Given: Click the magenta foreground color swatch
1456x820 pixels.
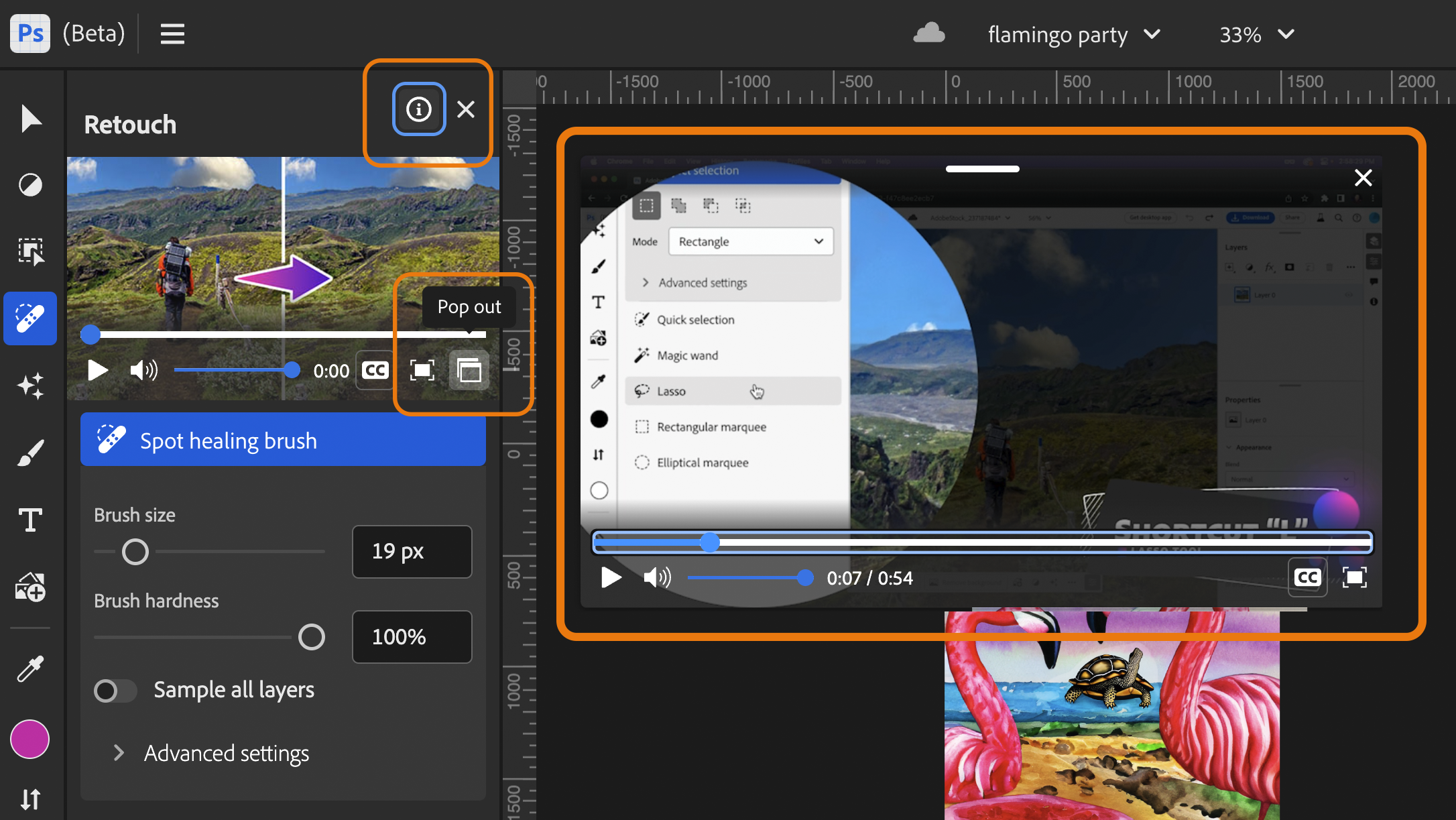Looking at the screenshot, I should [29, 740].
